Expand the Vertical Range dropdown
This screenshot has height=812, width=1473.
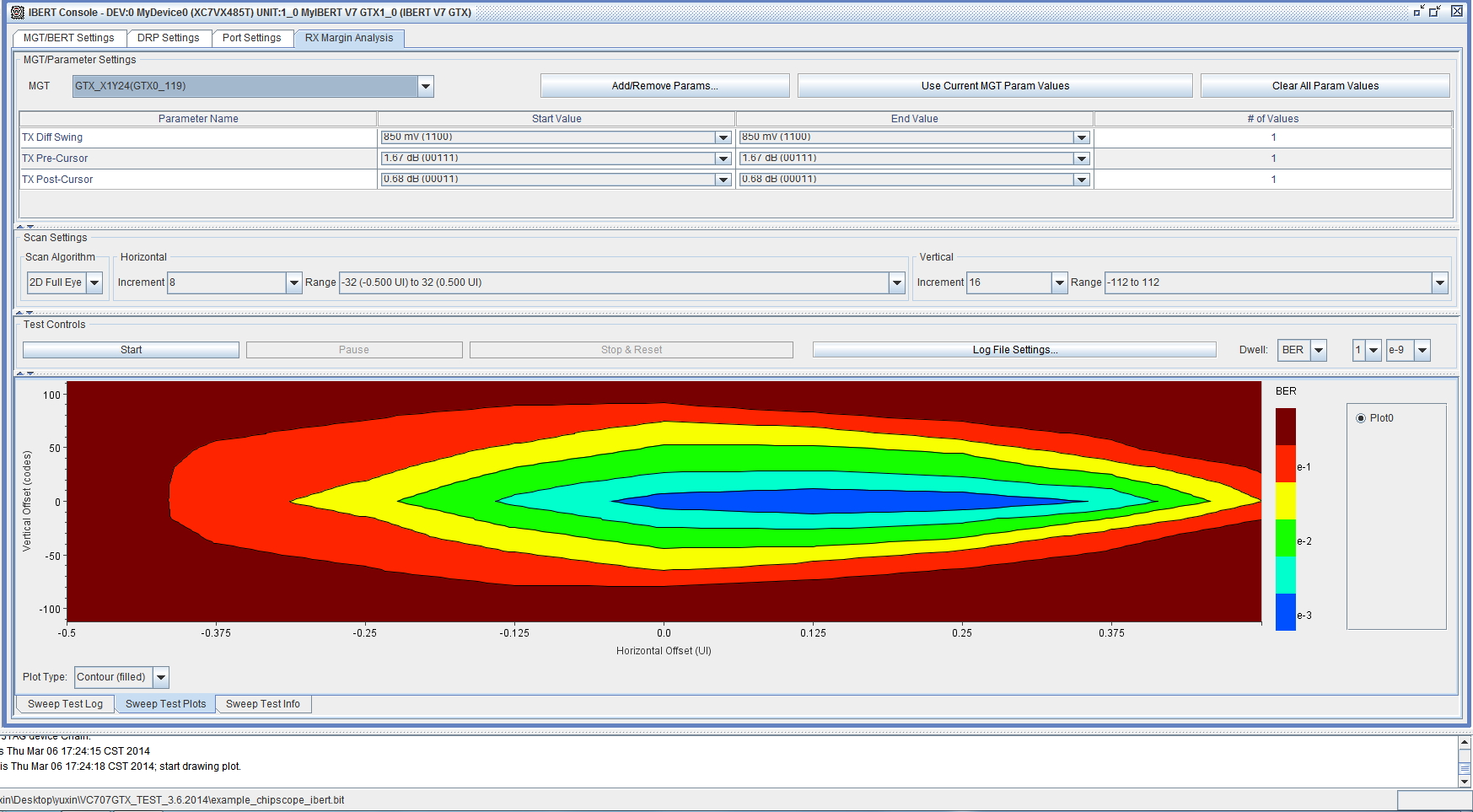point(1440,282)
